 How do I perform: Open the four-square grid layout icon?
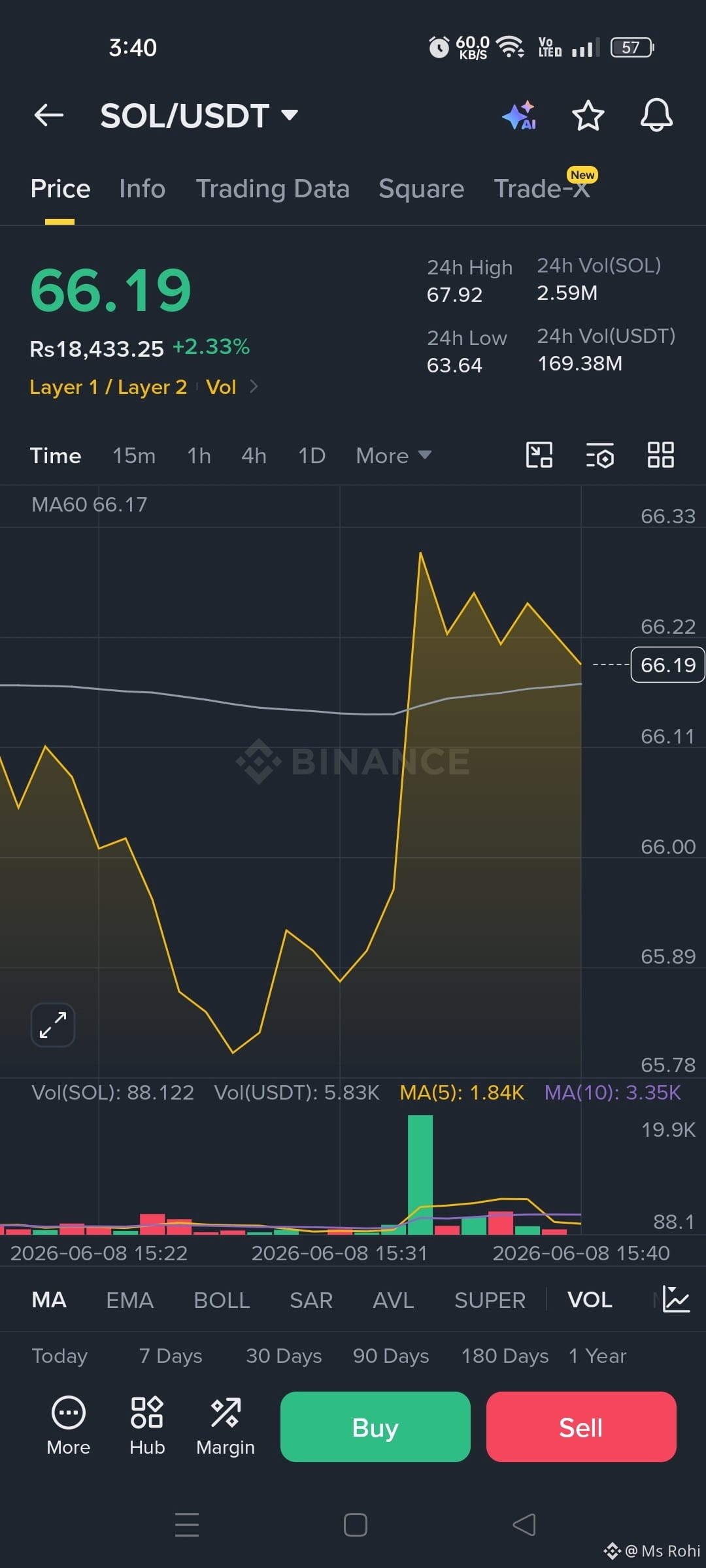click(x=660, y=455)
